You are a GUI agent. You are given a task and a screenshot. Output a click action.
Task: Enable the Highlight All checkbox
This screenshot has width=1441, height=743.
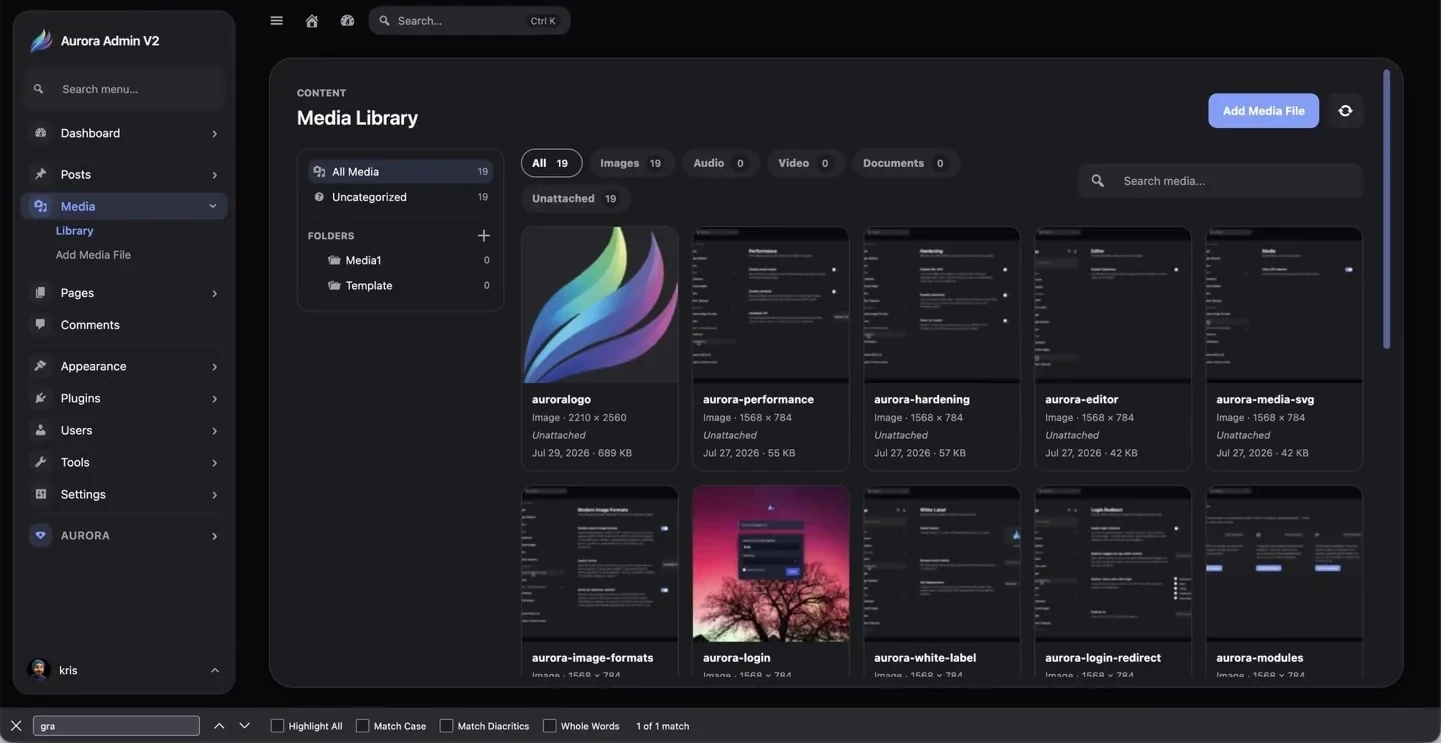pos(277,726)
